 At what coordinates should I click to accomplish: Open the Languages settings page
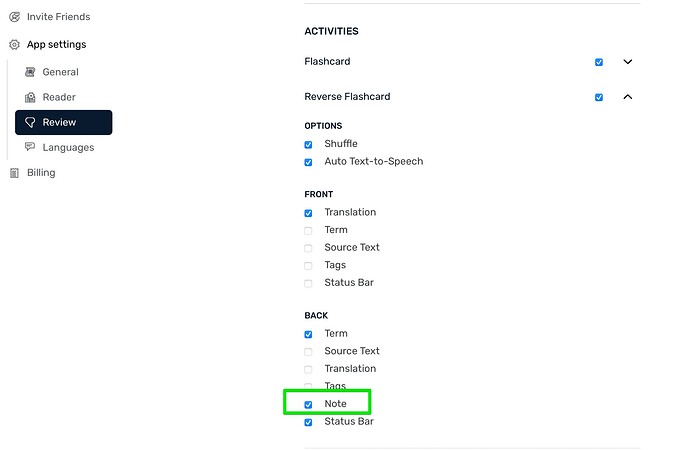point(68,147)
